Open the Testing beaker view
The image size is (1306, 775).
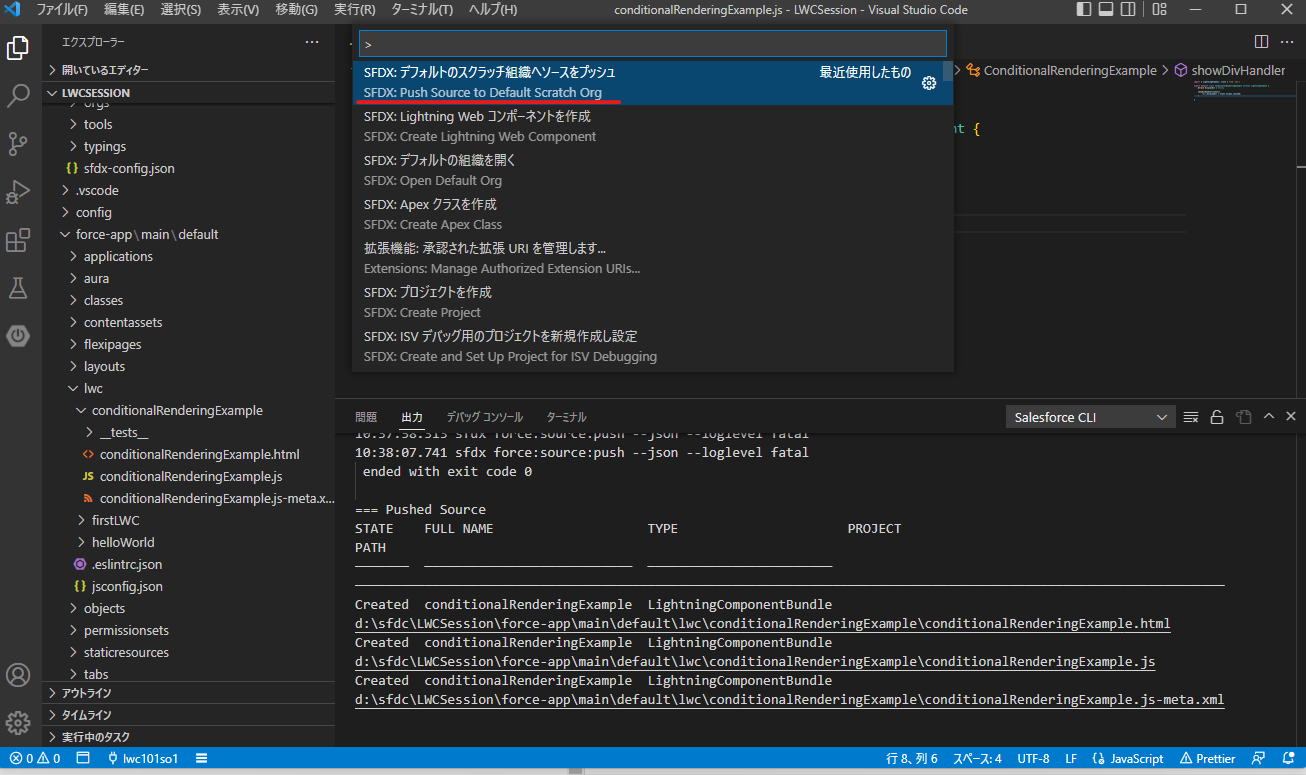18,288
